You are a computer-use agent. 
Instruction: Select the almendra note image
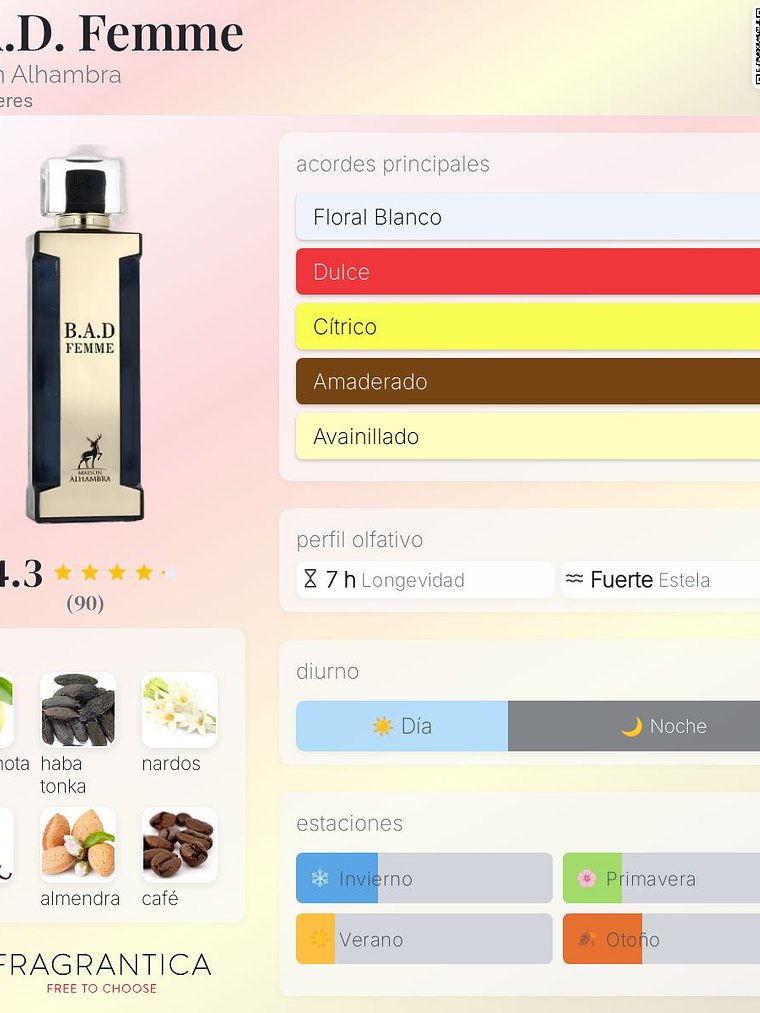click(x=78, y=844)
